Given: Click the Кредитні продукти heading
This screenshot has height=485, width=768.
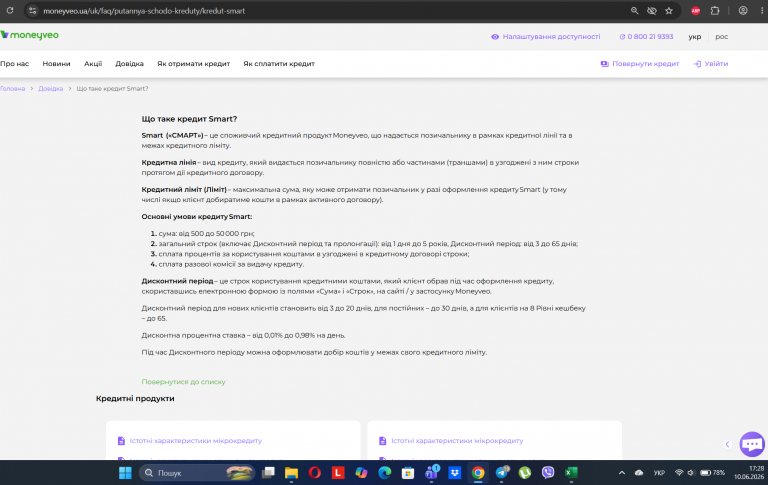Looking at the screenshot, I should [135, 399].
